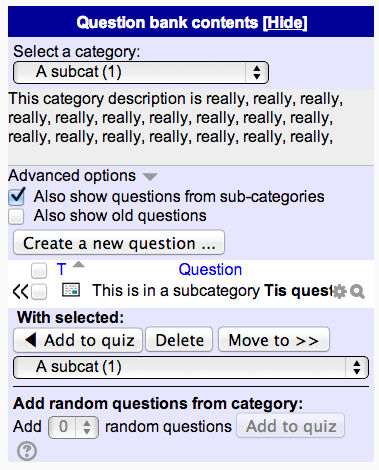This screenshot has width=379, height=470.
Task: Click the Delete button under With selected
Action: coord(179,340)
